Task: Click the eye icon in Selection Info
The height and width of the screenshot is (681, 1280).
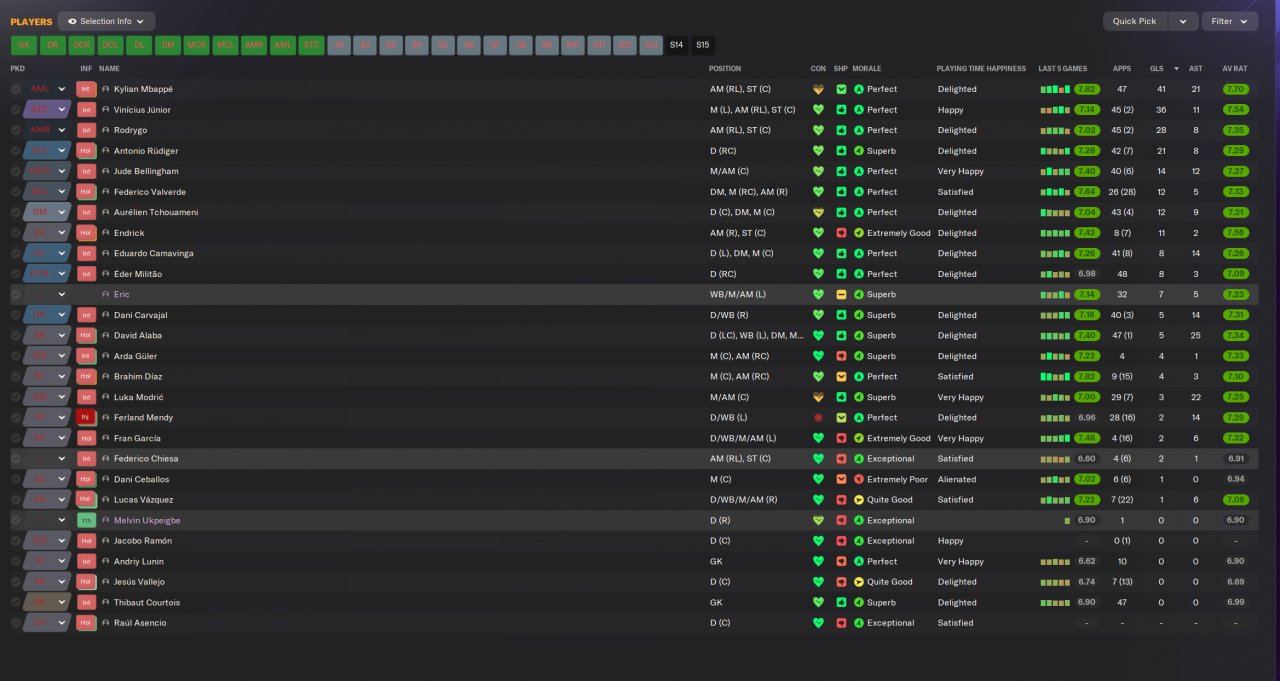Action: click(x=72, y=21)
